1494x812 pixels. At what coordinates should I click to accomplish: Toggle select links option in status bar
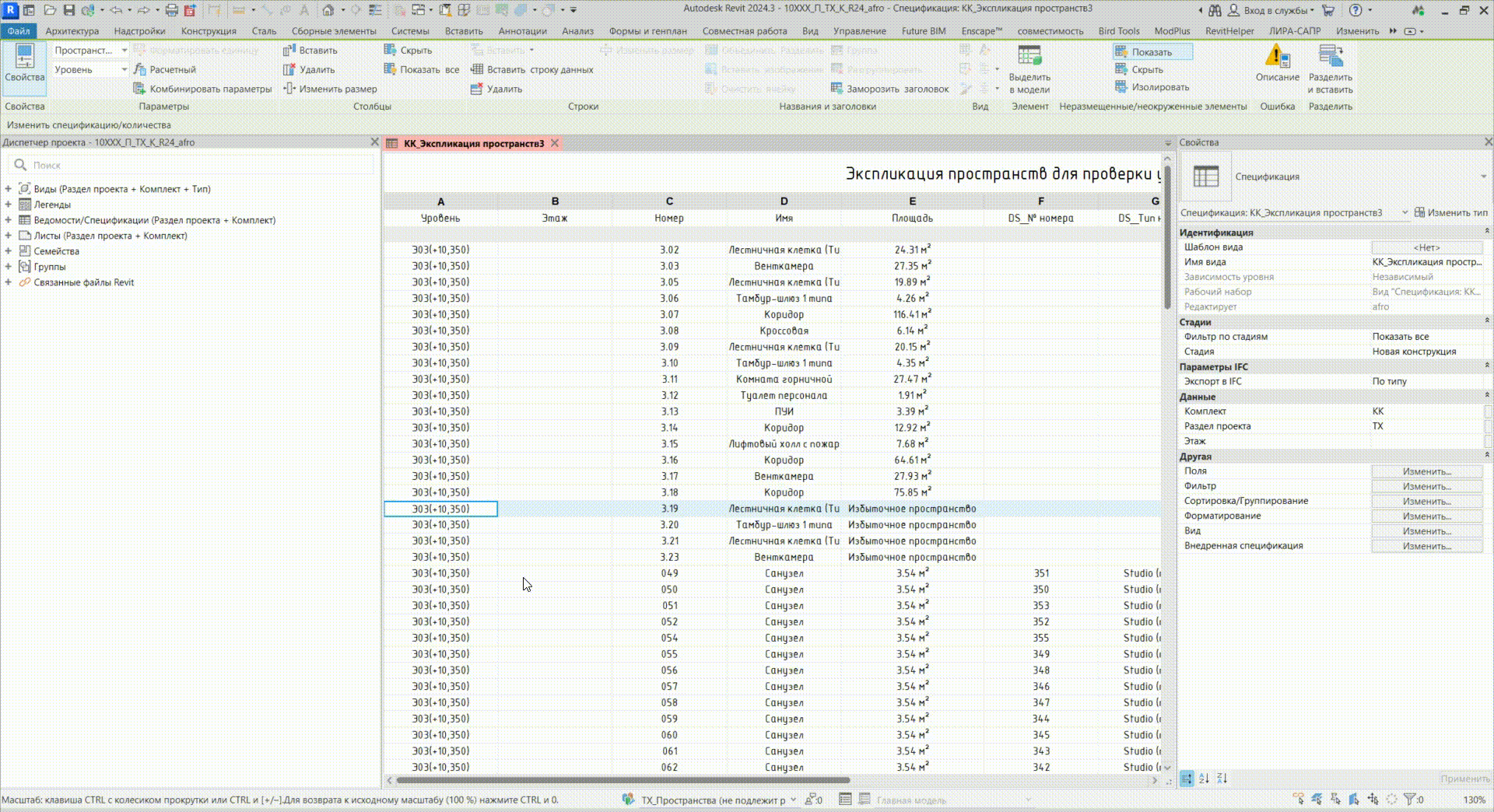point(1298,800)
